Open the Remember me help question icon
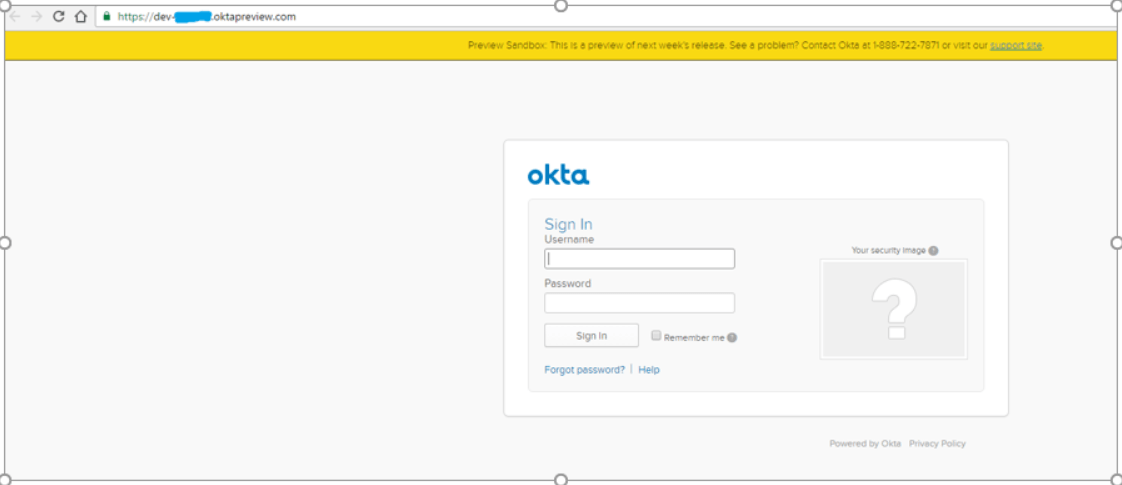 point(732,338)
